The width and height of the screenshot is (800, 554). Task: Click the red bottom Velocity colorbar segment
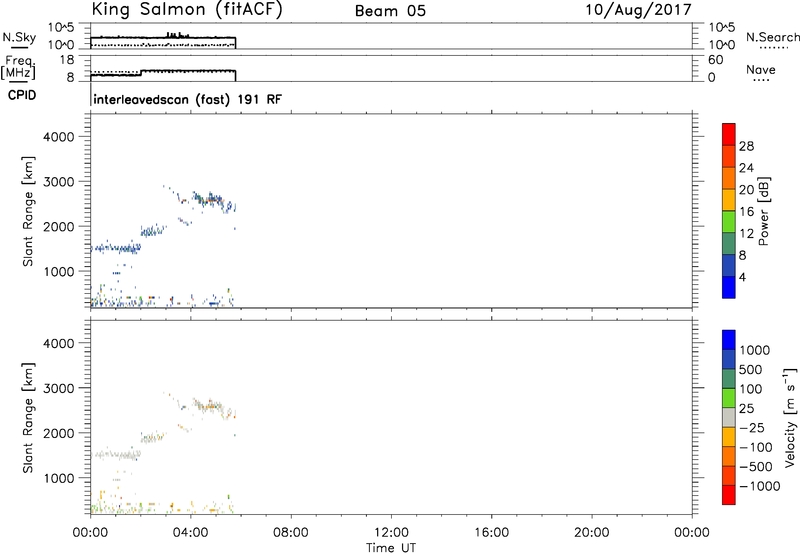pyautogui.click(x=729, y=495)
